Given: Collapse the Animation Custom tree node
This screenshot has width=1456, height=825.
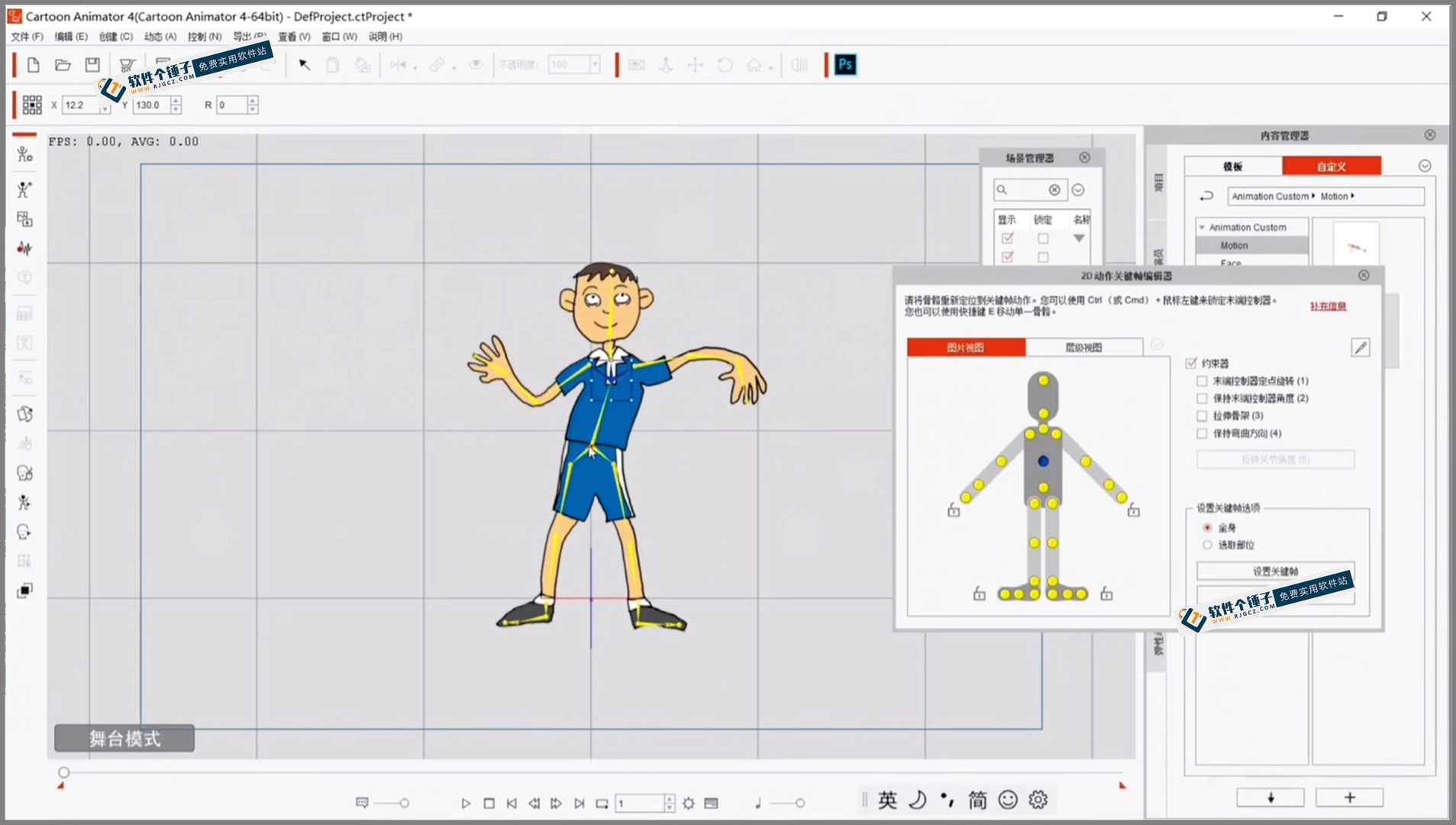Looking at the screenshot, I should 1202,228.
